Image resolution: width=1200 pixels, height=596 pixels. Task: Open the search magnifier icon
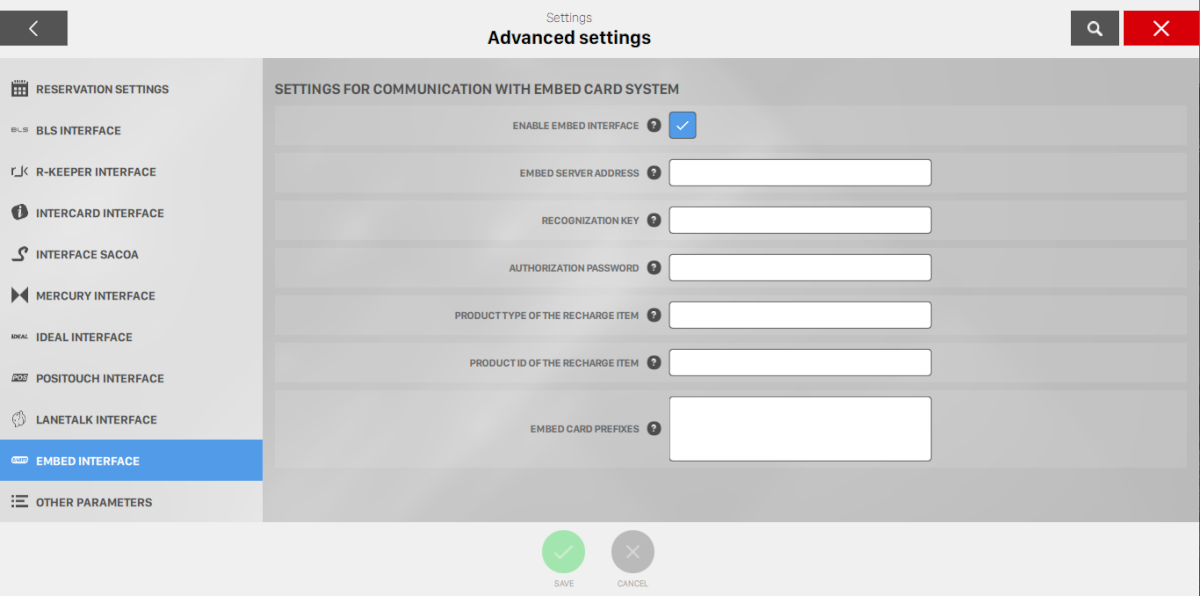tap(1095, 29)
